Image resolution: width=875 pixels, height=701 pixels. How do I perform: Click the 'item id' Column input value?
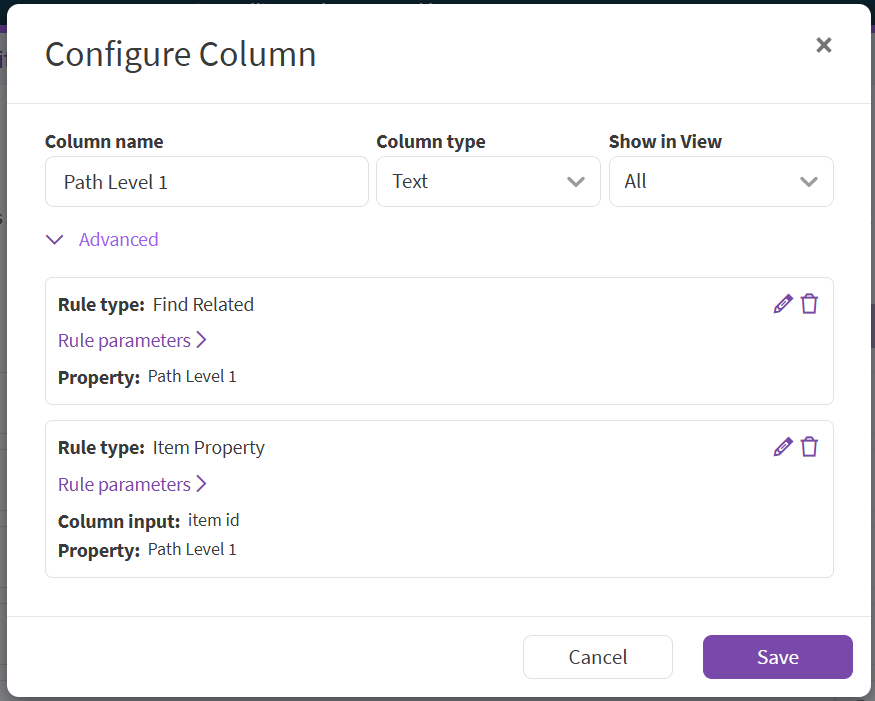click(x=213, y=520)
